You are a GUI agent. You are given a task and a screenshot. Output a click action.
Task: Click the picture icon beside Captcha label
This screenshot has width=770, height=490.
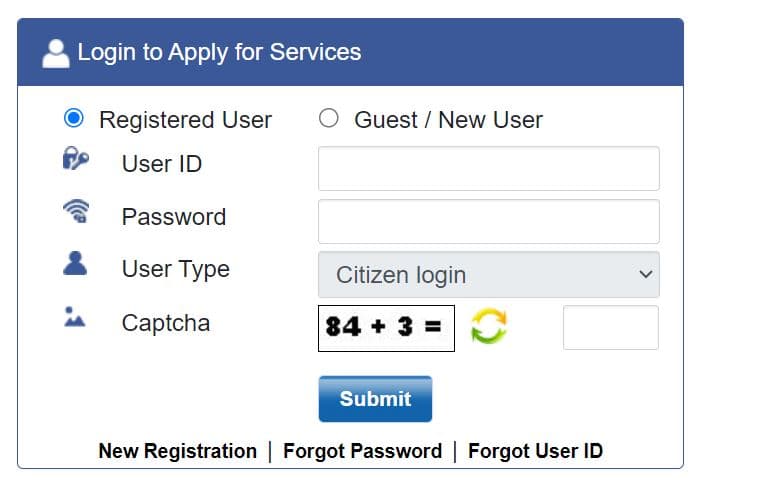pos(75,318)
